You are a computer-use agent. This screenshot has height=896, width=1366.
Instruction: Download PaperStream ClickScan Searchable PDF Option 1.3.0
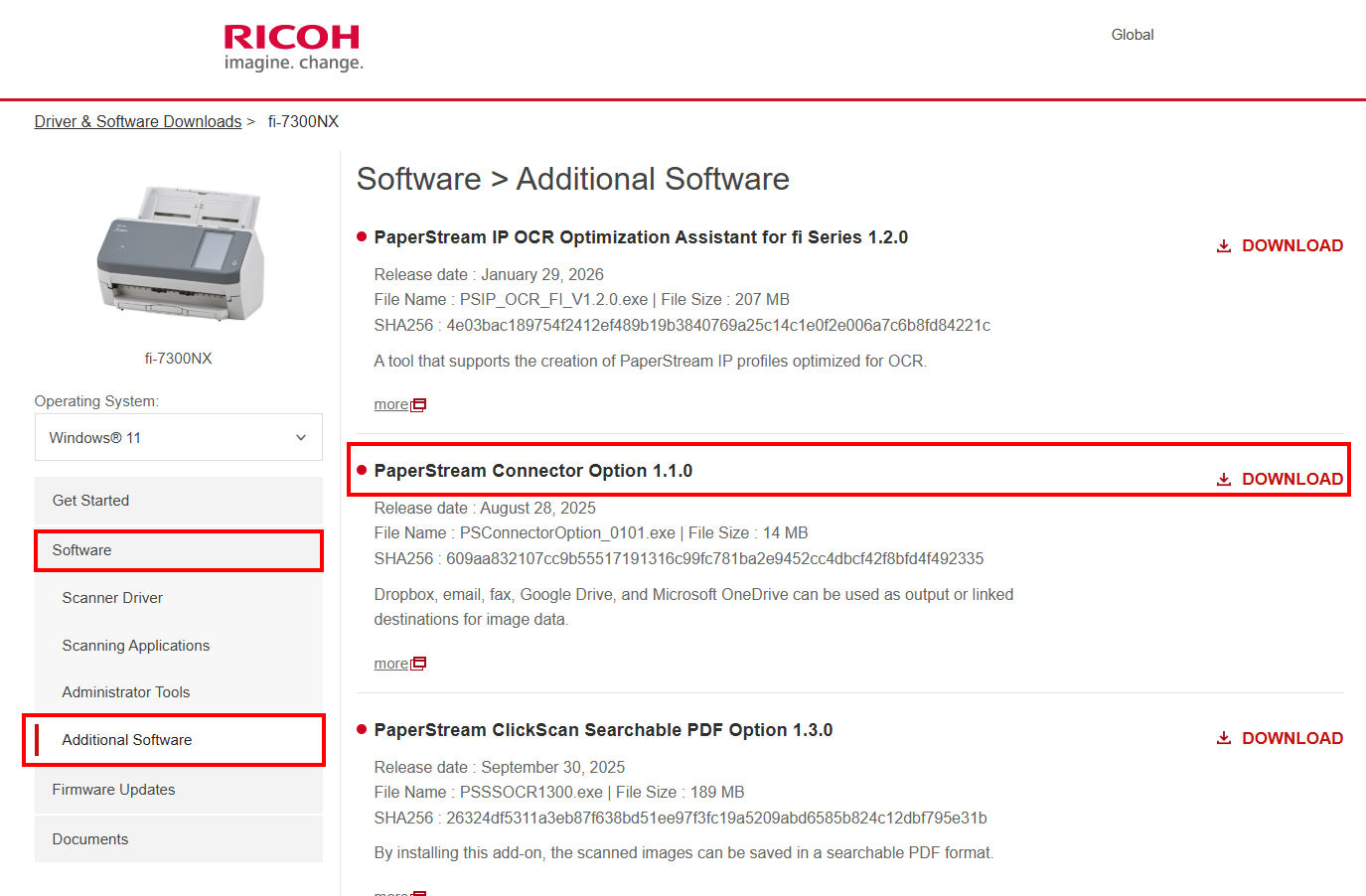coord(1281,738)
